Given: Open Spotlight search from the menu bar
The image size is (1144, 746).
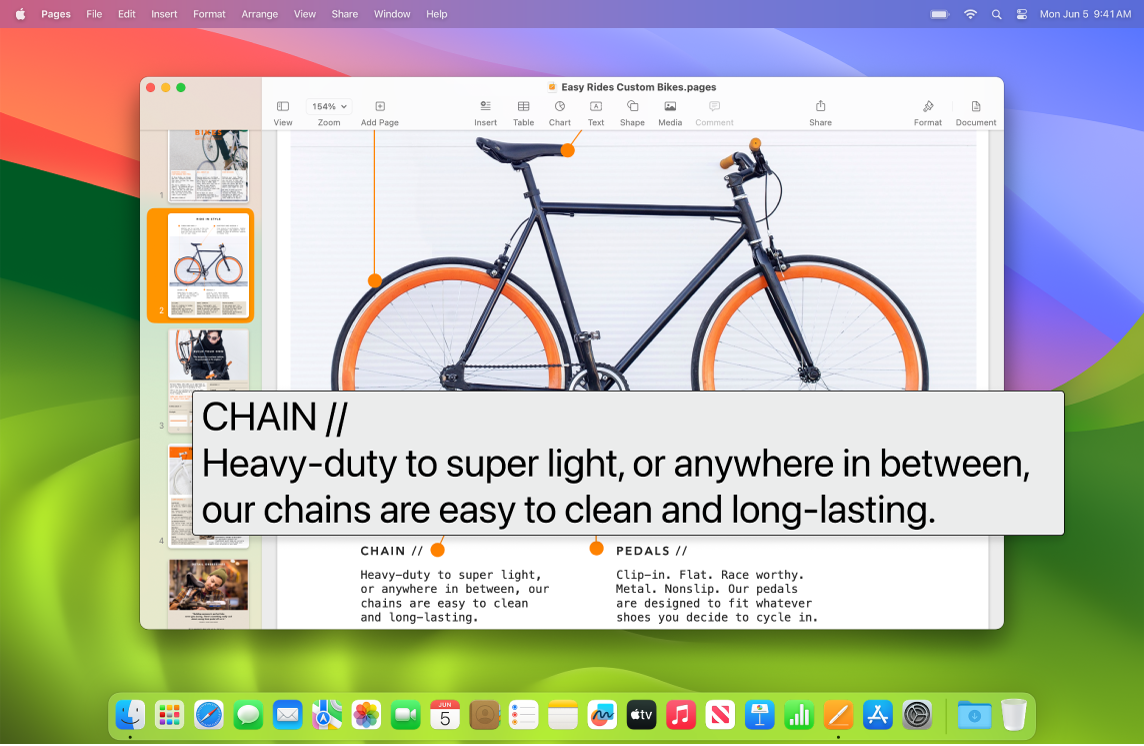Looking at the screenshot, I should pyautogui.click(x=996, y=14).
